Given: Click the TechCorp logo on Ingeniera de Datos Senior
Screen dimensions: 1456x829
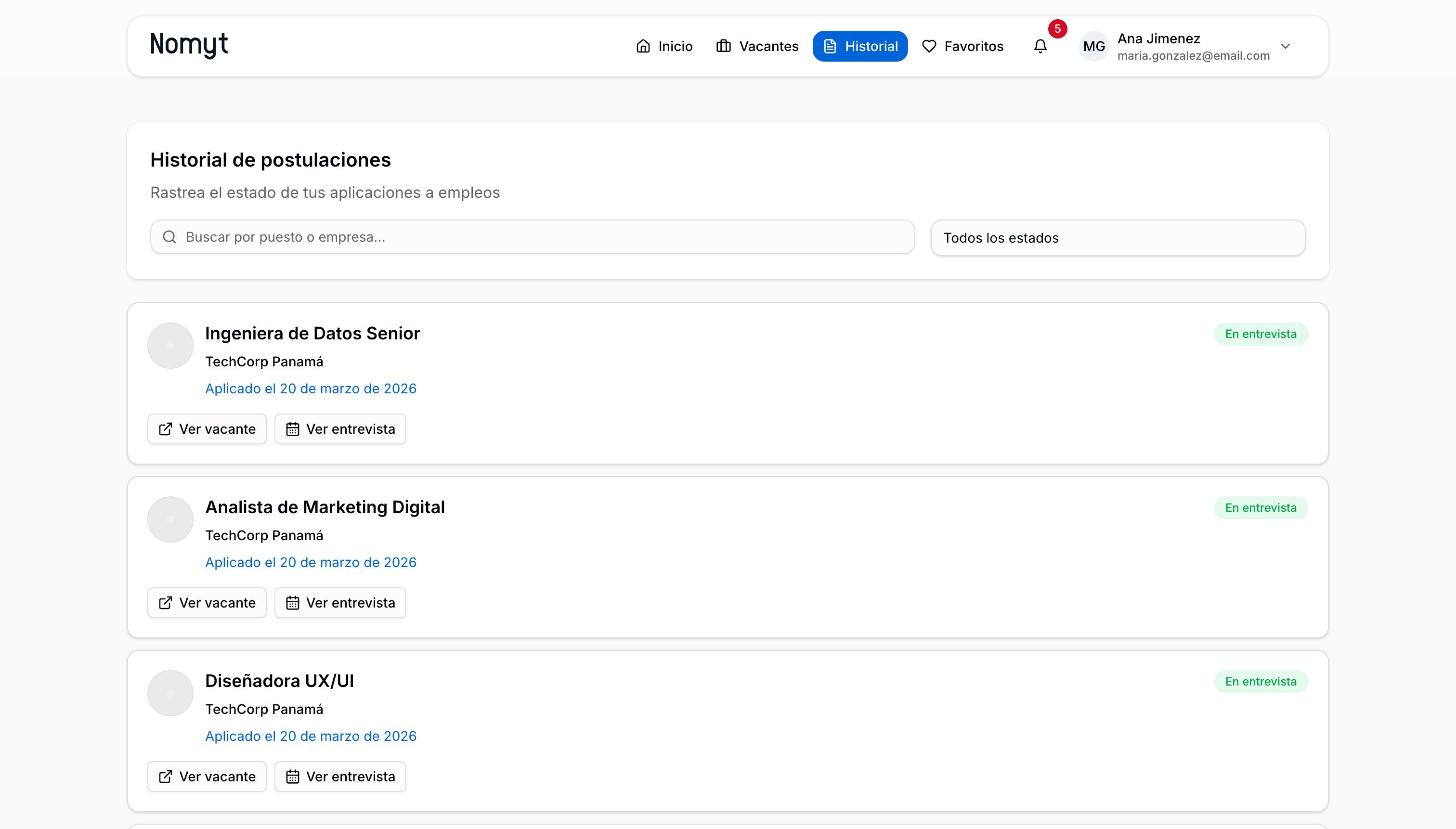Looking at the screenshot, I should point(170,346).
